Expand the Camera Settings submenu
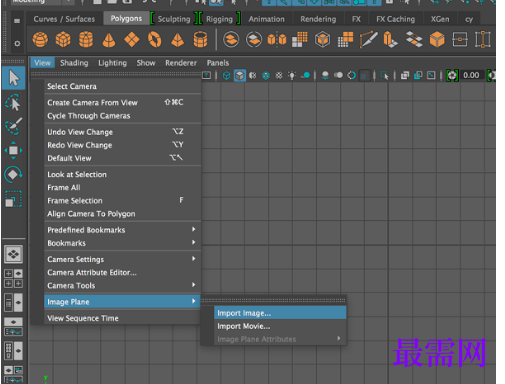 tap(122, 259)
